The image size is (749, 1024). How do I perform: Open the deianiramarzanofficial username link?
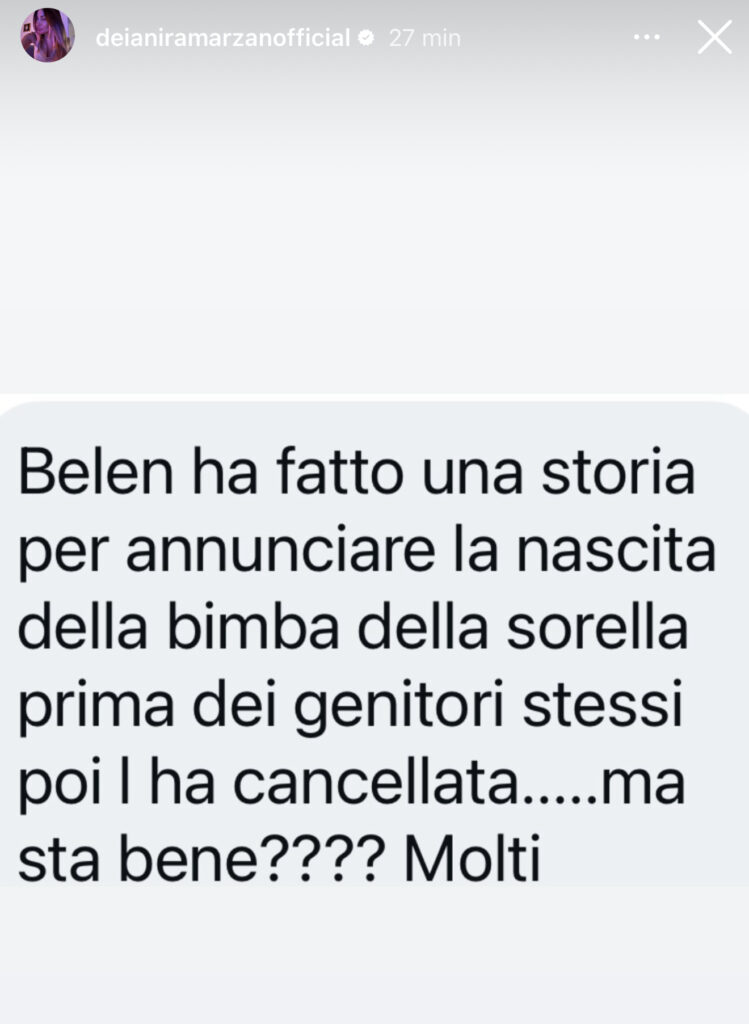[x=223, y=38]
